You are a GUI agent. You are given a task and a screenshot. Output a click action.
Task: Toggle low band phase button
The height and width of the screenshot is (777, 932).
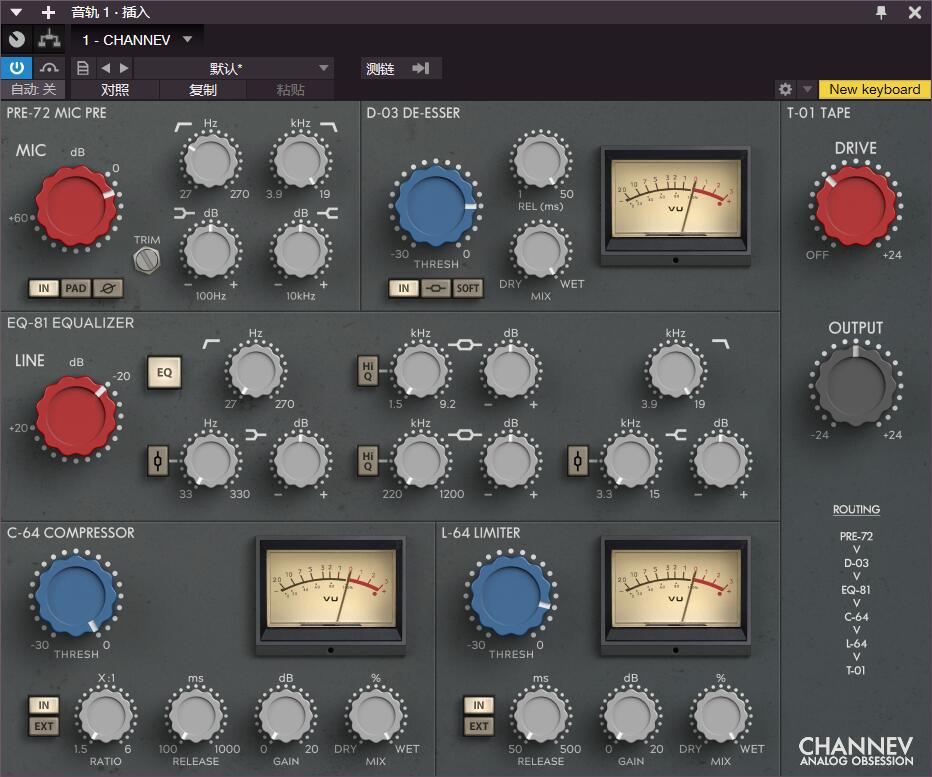coord(158,461)
